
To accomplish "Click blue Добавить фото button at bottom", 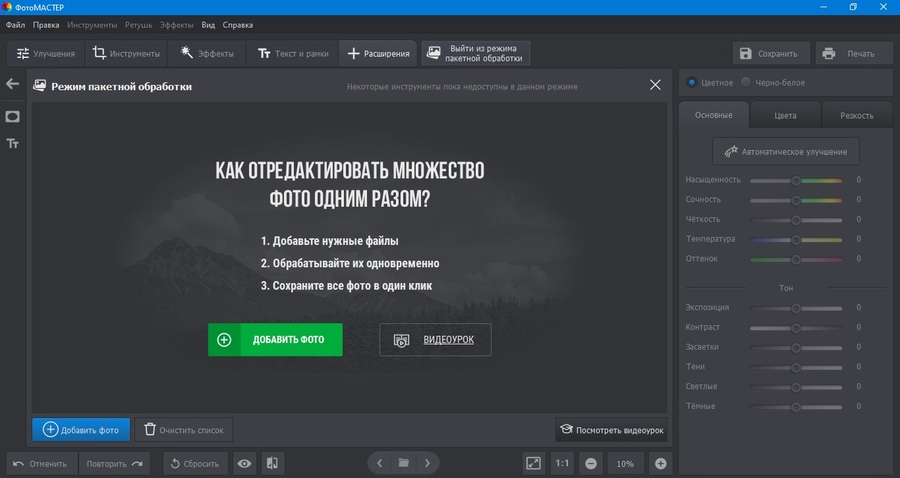I will (x=81, y=430).
